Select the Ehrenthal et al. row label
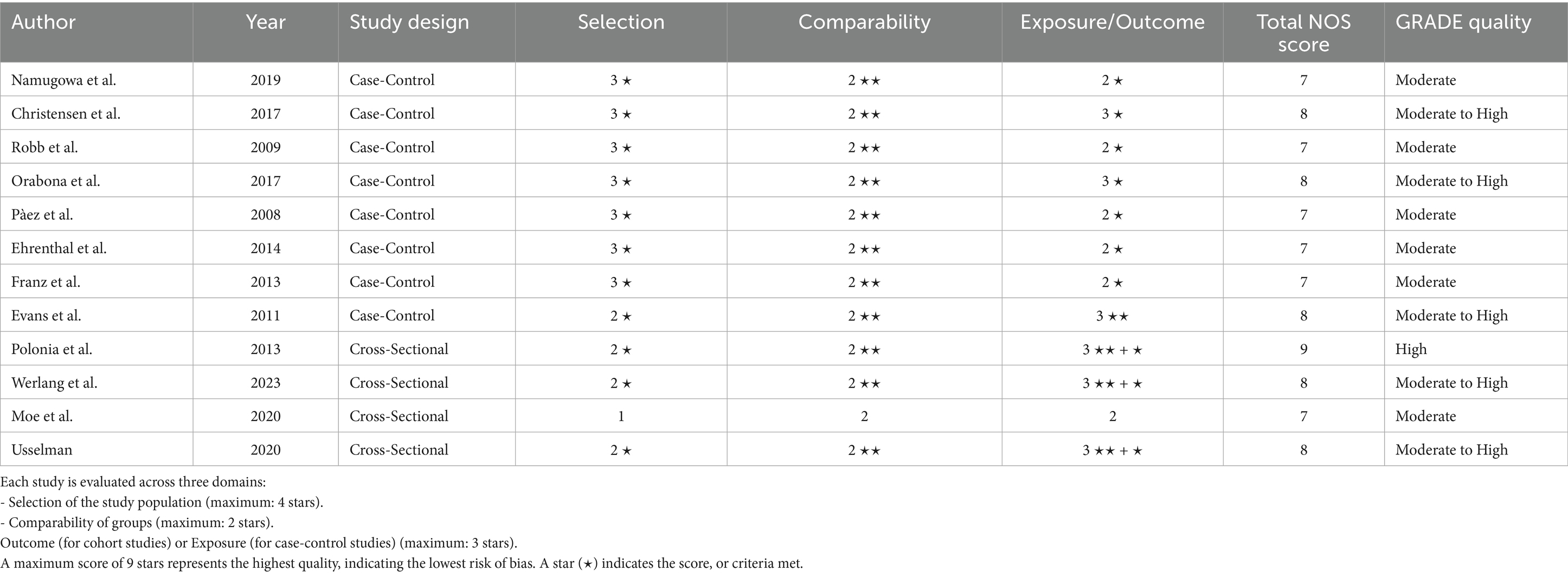Viewport: 1568px width, 577px height. (x=59, y=248)
